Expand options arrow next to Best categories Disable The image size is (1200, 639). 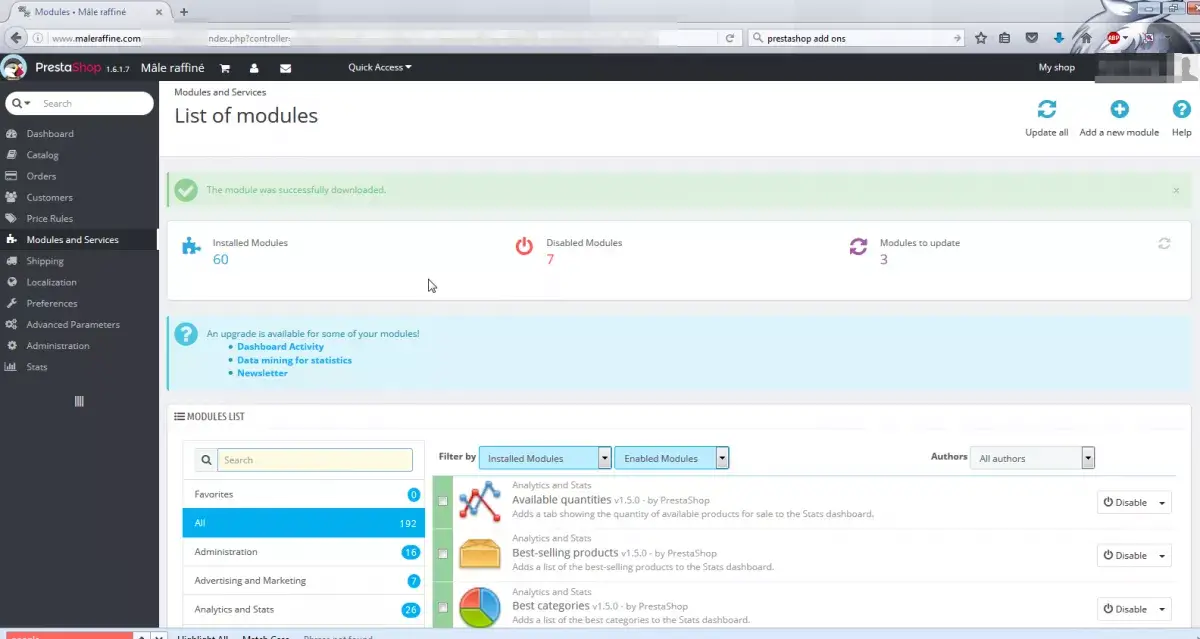(x=1163, y=608)
